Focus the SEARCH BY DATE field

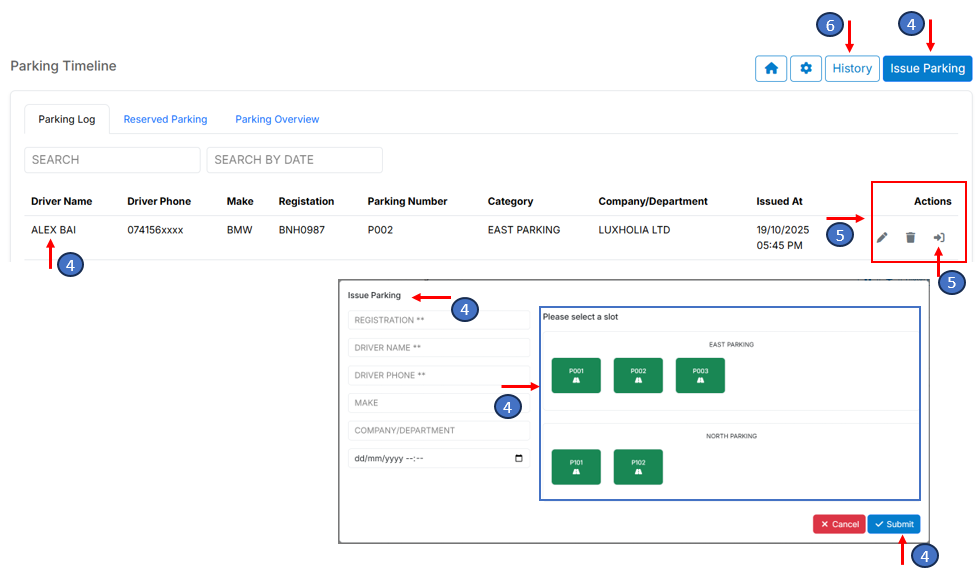point(294,160)
